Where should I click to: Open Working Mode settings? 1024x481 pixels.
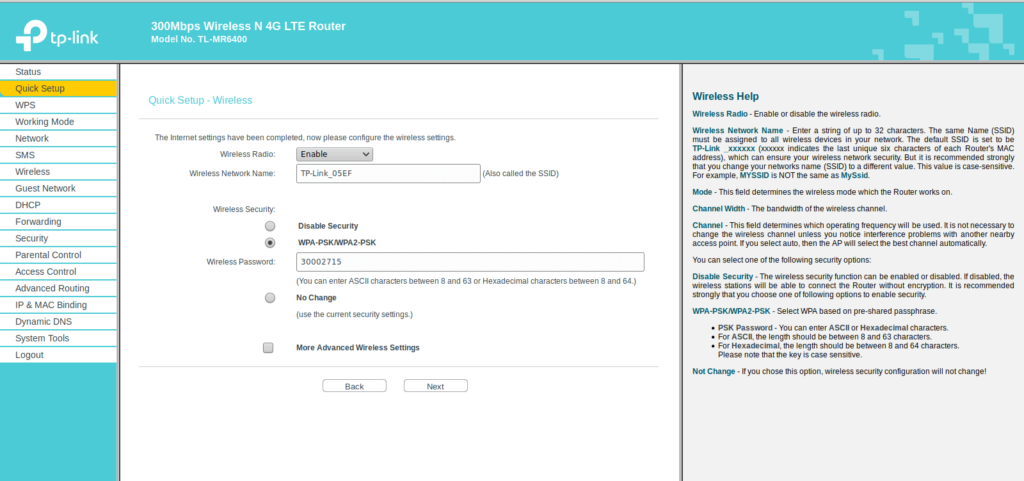44,122
